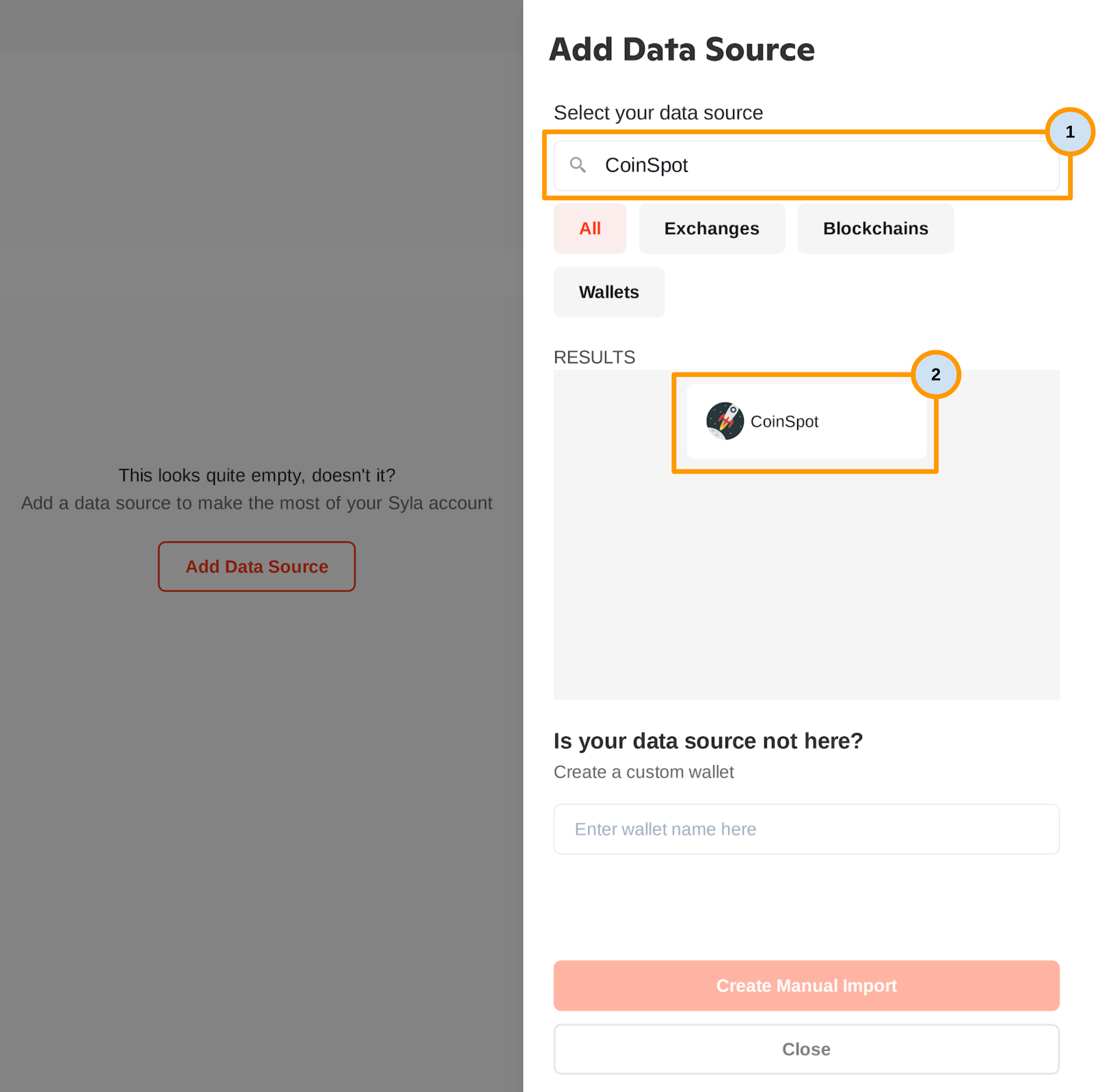This screenshot has height=1092, width=1102.
Task: Filter results by Wallets
Action: [608, 292]
